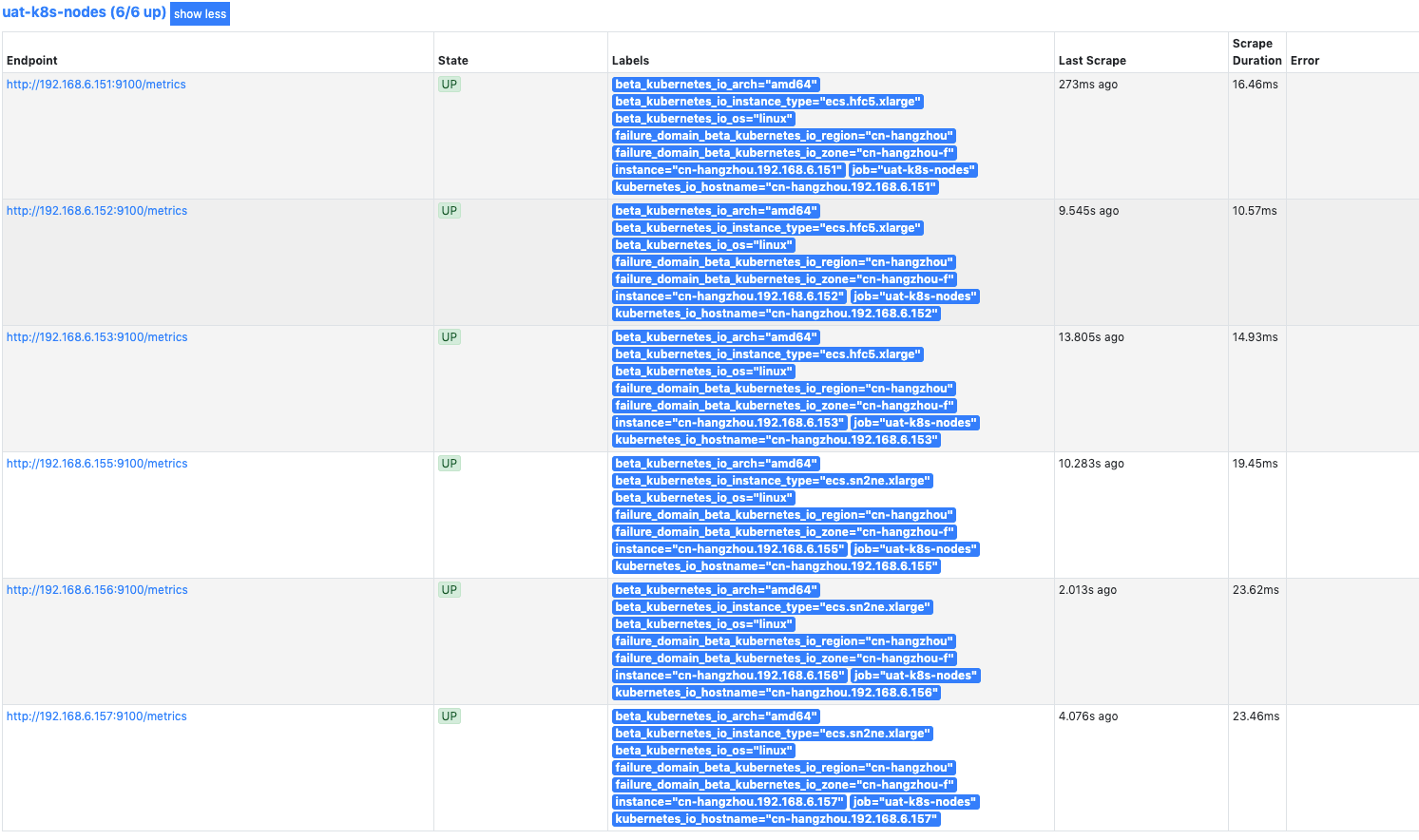
Task: Click job="uat-k8s-nodes" label in 6.153 row
Action: [914, 423]
